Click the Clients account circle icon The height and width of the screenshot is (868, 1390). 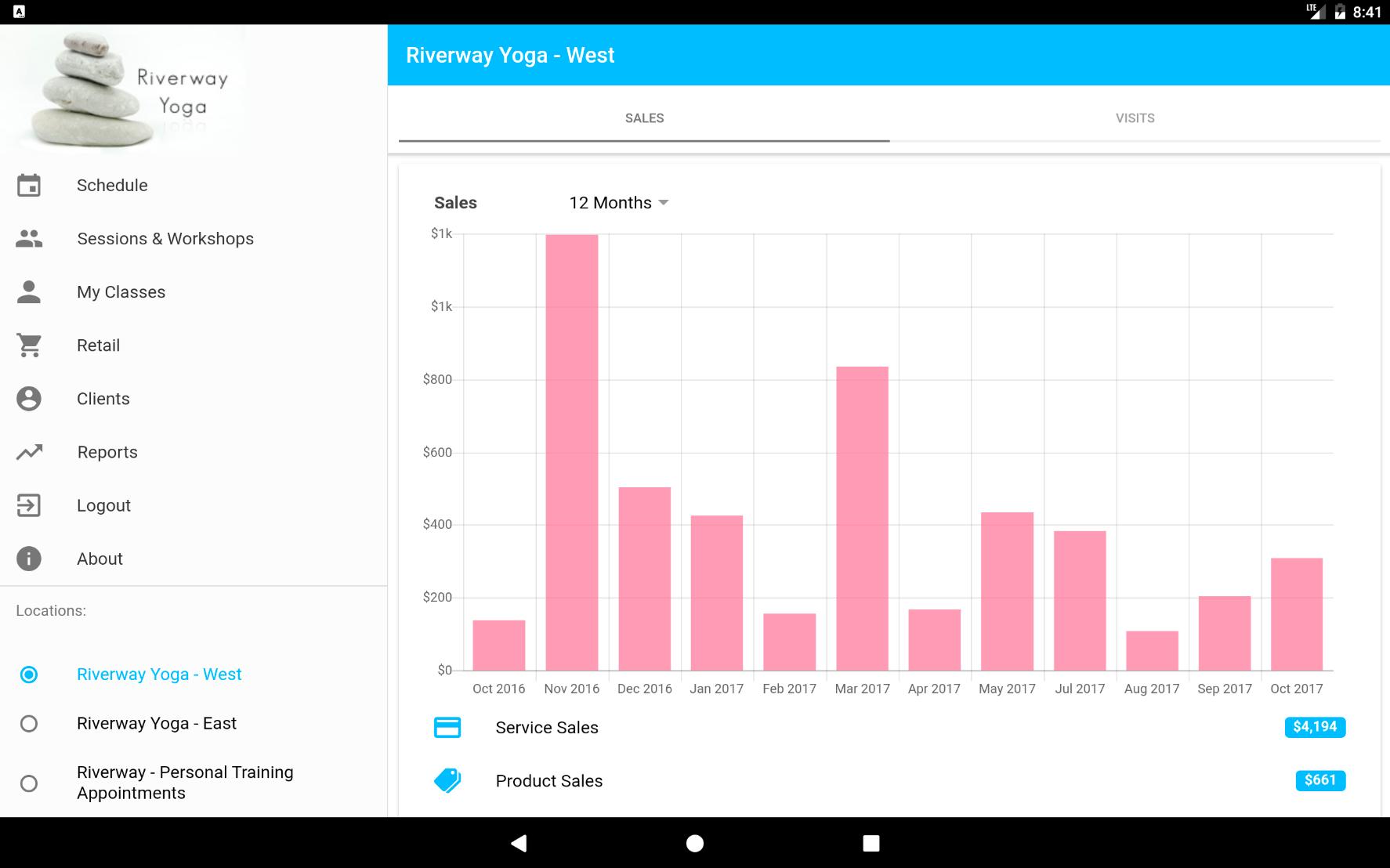click(29, 399)
